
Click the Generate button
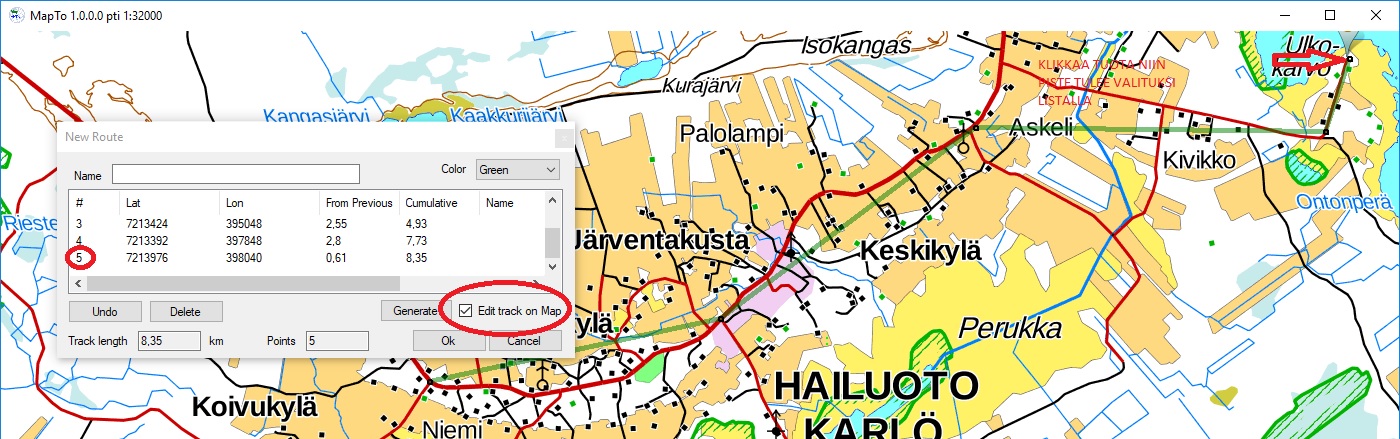(414, 311)
